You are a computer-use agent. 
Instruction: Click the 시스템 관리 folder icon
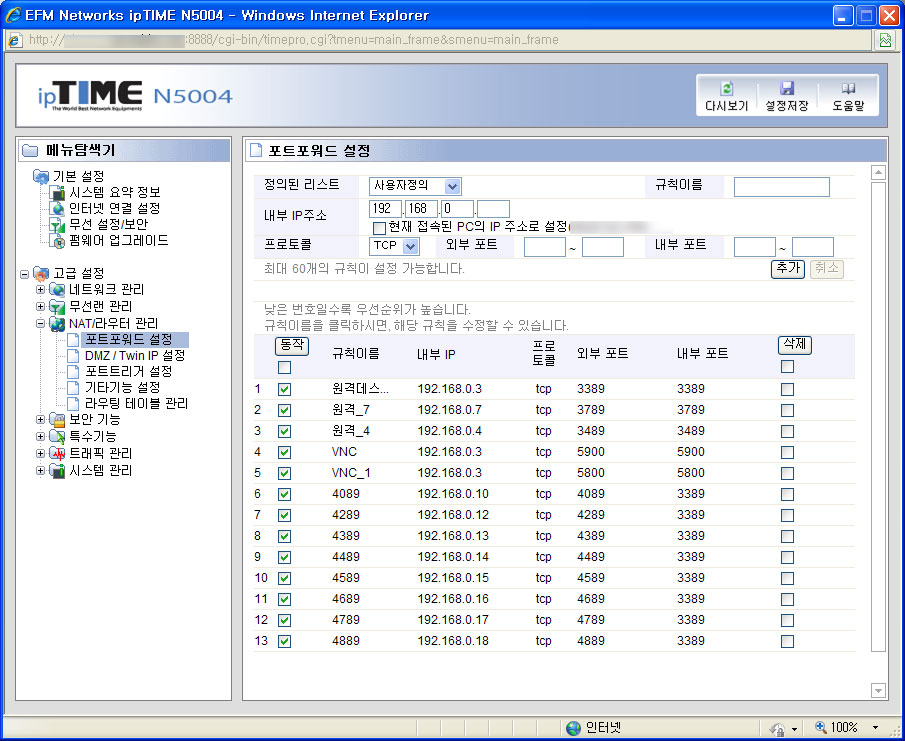tap(57, 471)
